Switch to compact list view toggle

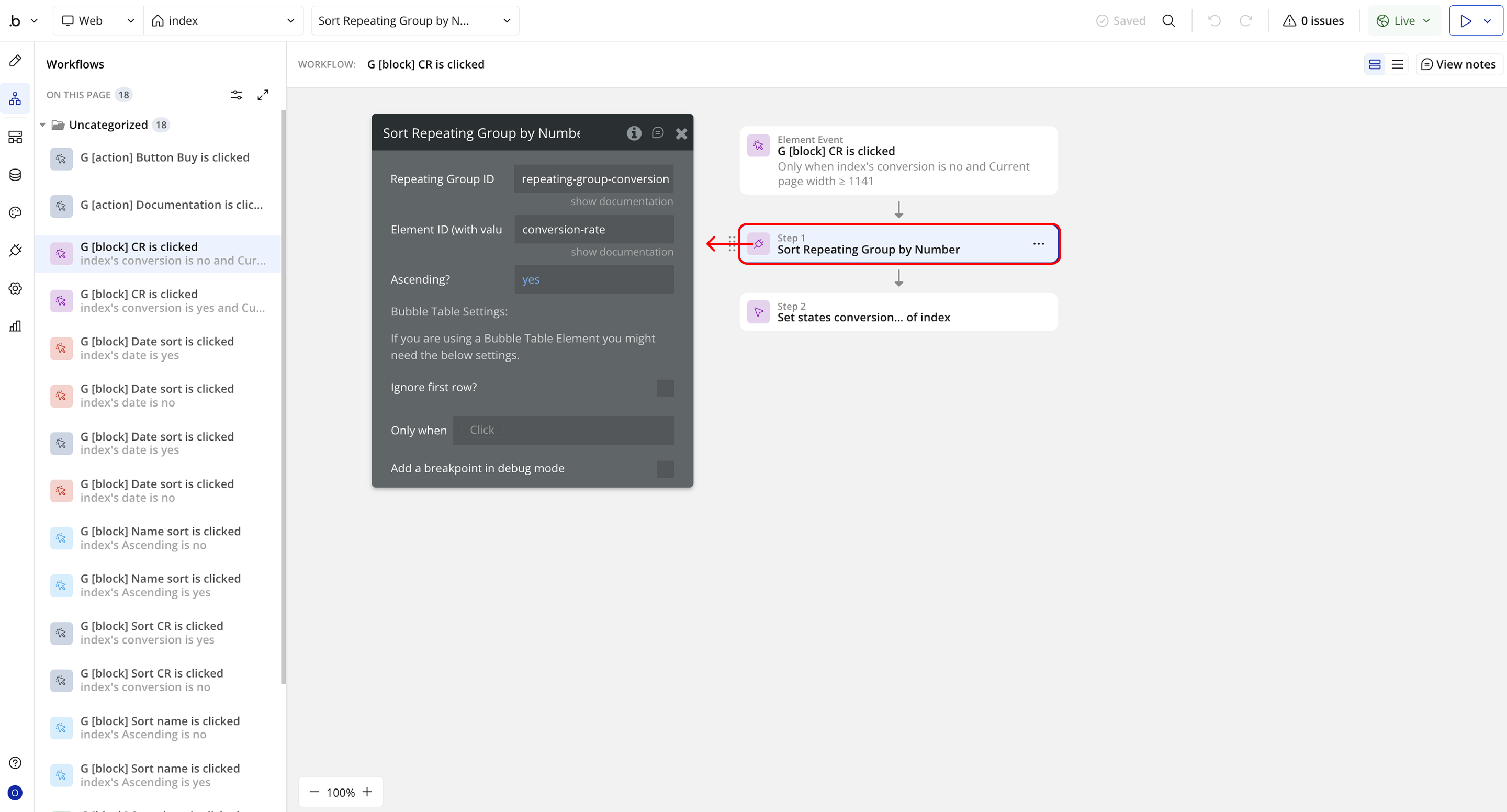(1397, 64)
